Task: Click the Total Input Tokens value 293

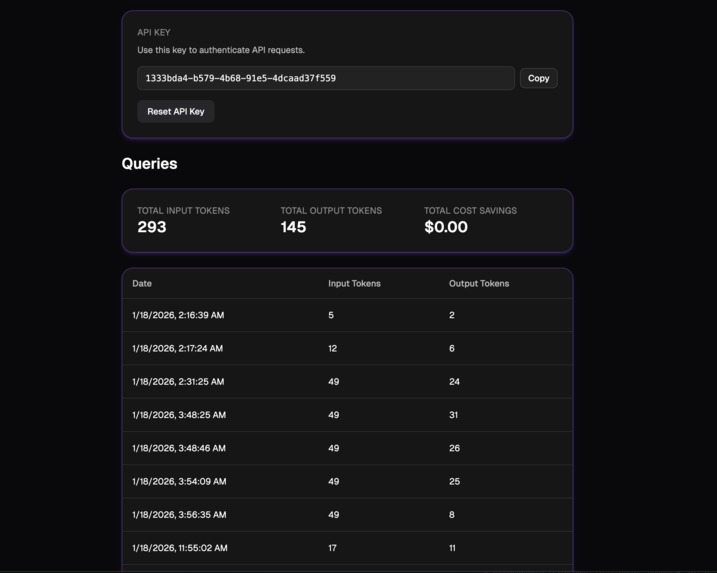Action: click(x=152, y=227)
